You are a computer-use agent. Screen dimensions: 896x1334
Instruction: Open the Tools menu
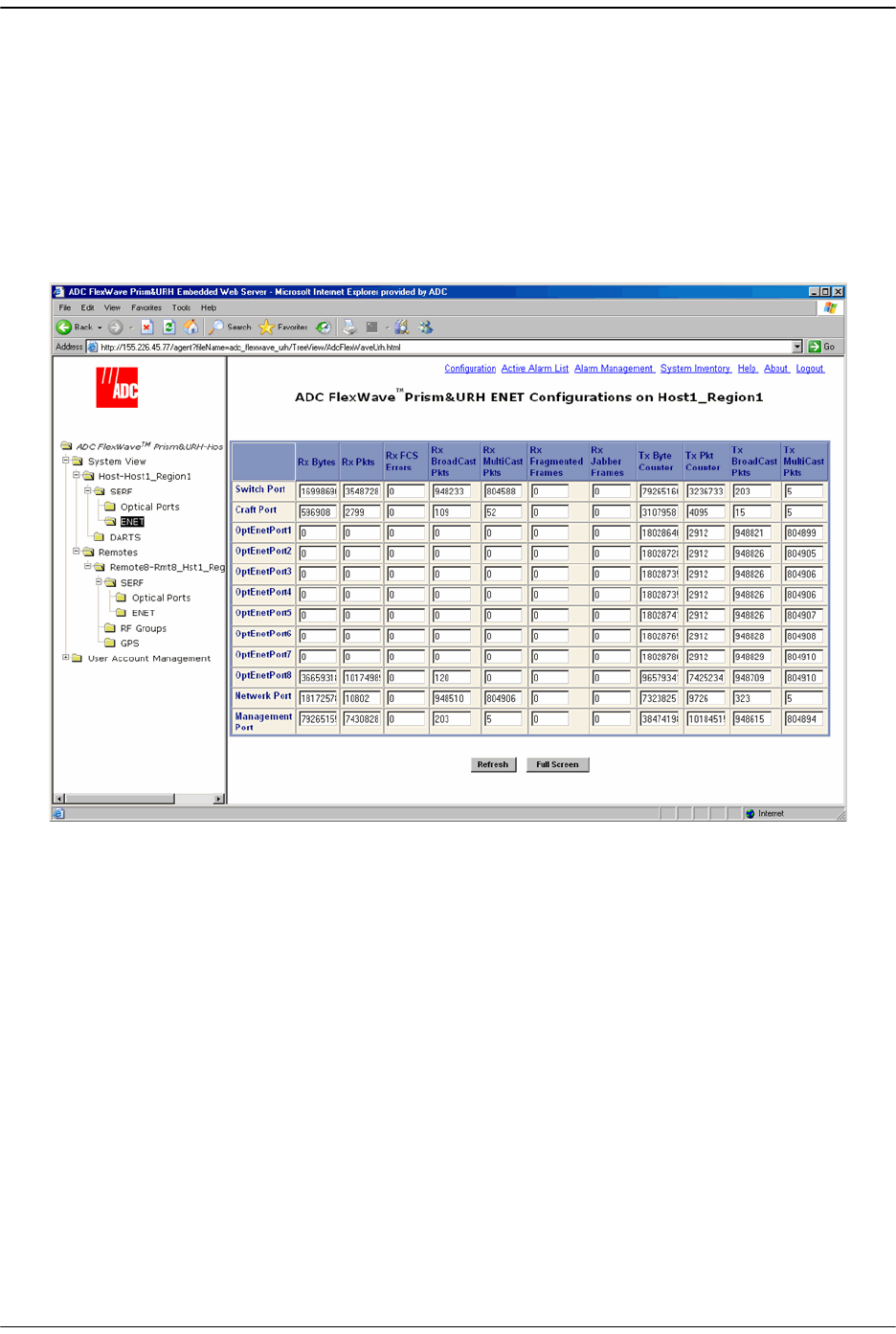tap(181, 308)
